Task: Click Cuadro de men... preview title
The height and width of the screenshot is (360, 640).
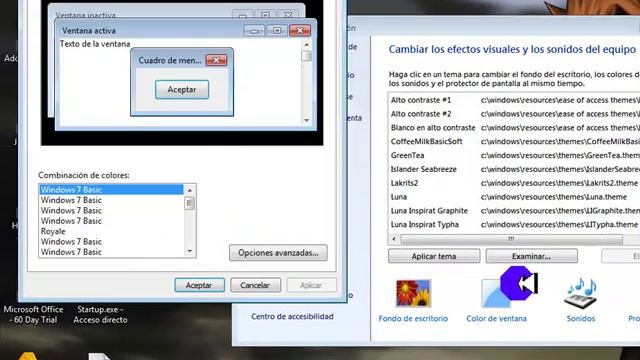Action: [170, 60]
